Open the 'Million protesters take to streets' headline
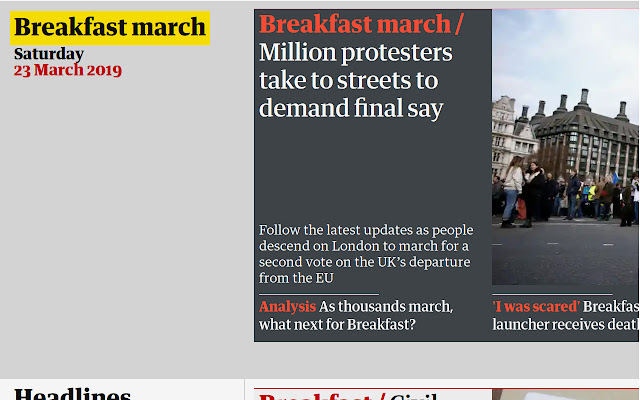This screenshot has width=640, height=400. coord(355,81)
